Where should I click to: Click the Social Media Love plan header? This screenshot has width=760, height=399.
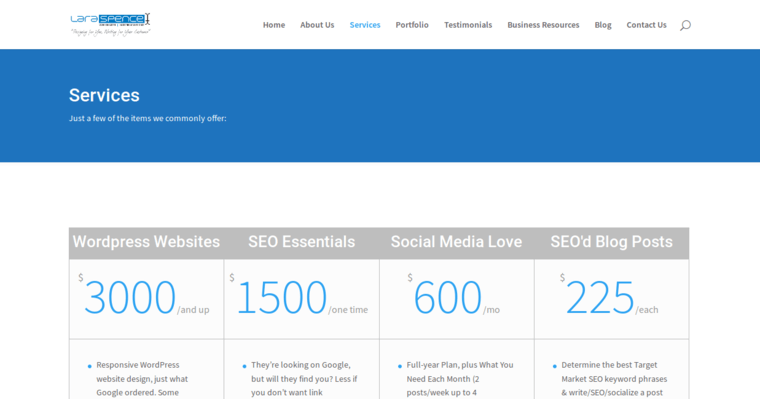coord(457,242)
